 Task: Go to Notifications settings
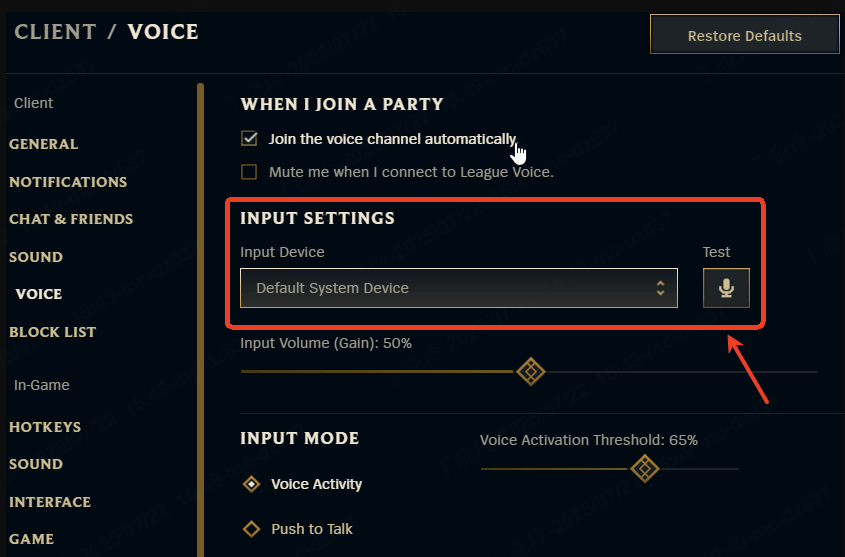[68, 182]
